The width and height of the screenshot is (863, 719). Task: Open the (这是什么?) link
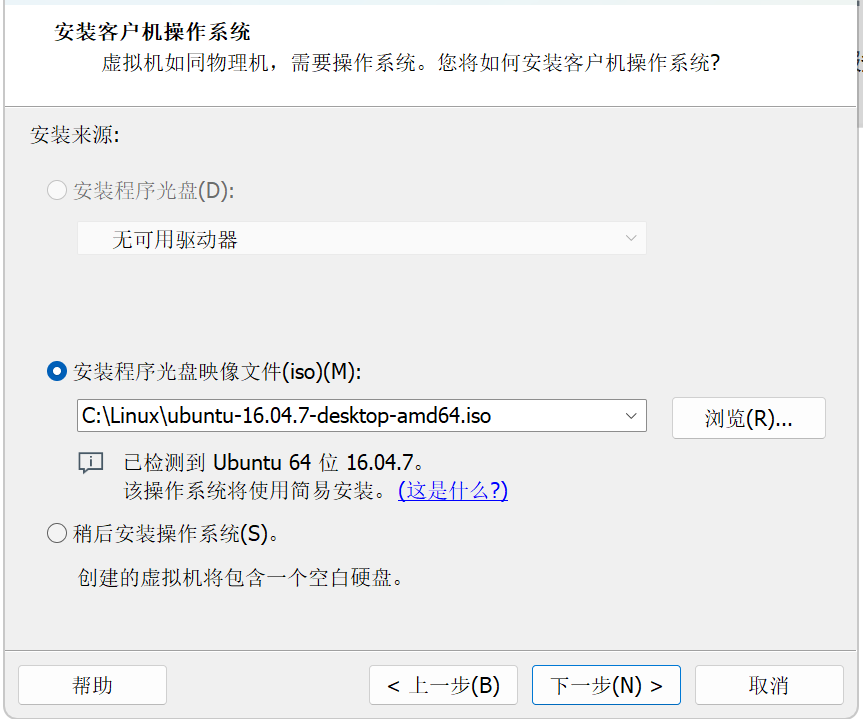[x=452, y=490]
